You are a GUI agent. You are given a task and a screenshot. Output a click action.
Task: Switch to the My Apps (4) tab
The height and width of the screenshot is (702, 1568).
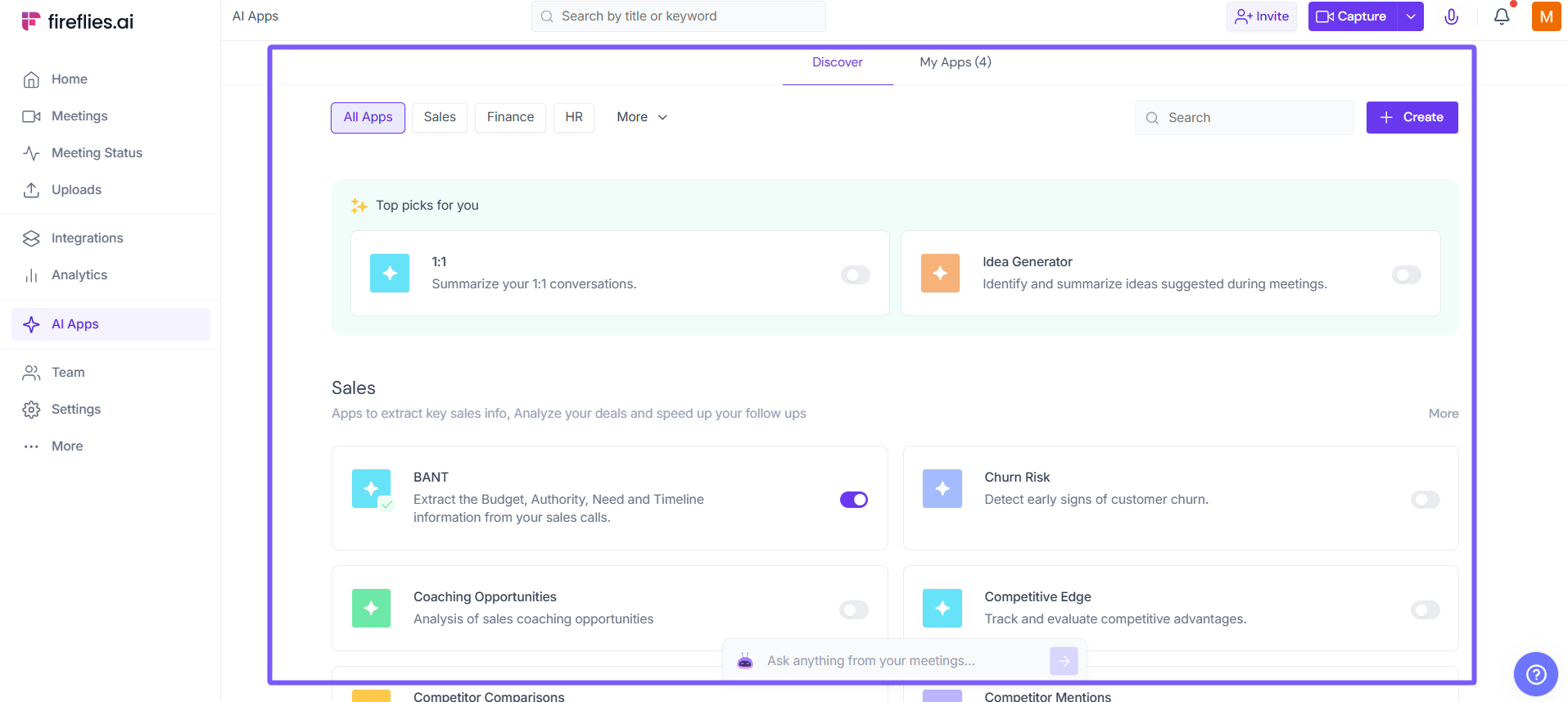[956, 62]
